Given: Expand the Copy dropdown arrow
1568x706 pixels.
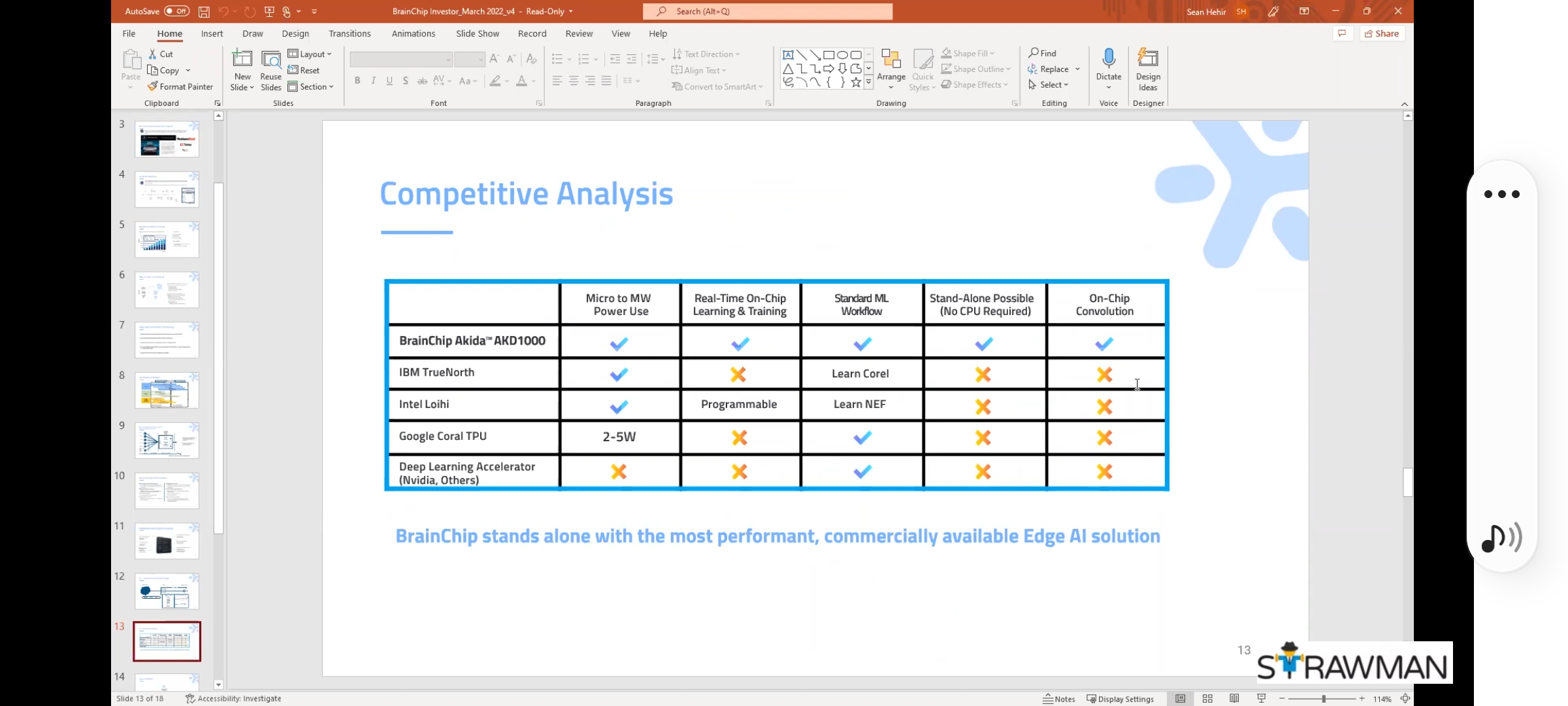Looking at the screenshot, I should click(x=188, y=71).
